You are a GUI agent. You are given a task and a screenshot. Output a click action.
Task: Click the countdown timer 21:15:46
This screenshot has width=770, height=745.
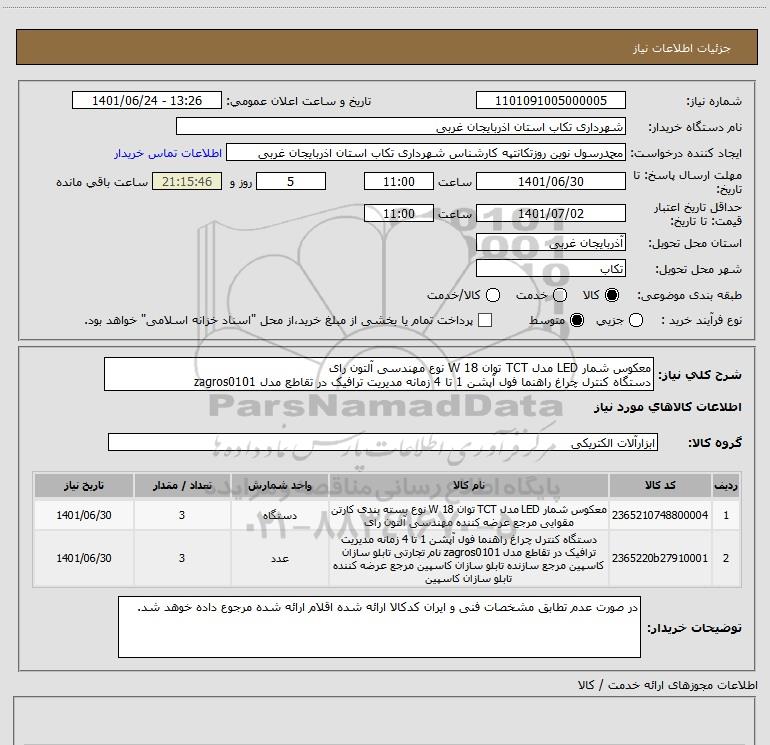point(187,181)
